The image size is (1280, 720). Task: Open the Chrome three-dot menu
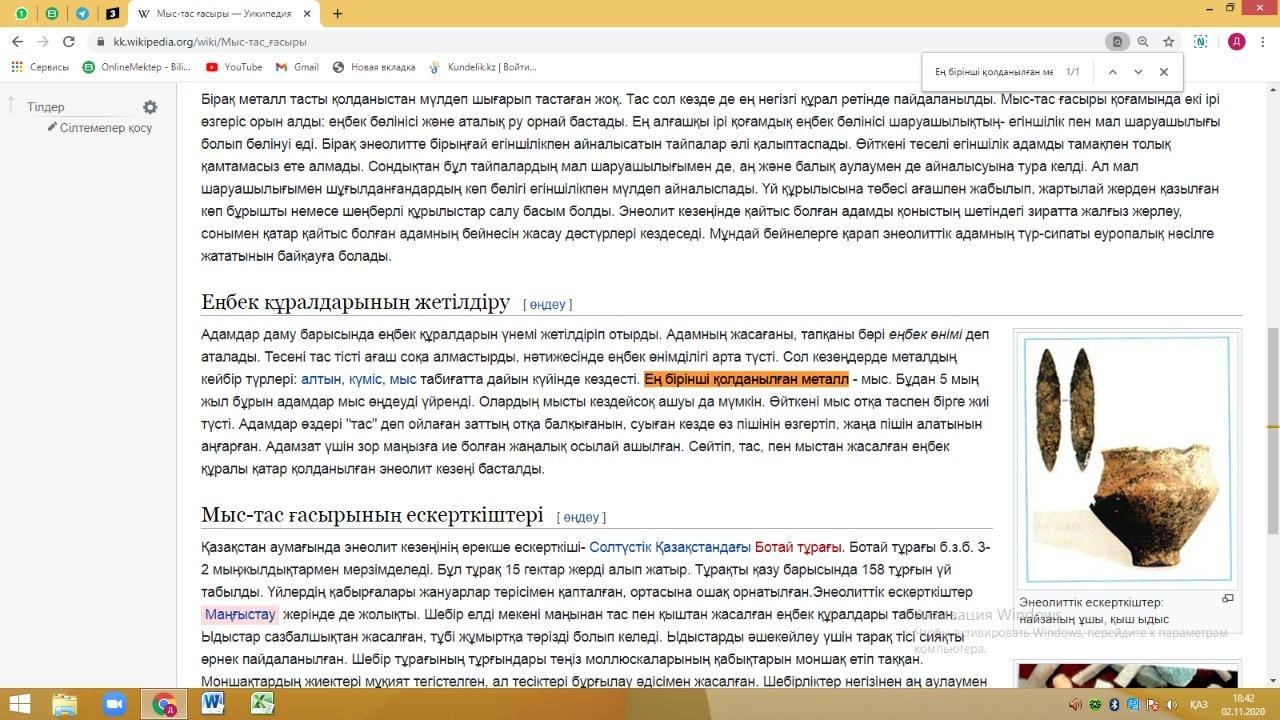1262,42
